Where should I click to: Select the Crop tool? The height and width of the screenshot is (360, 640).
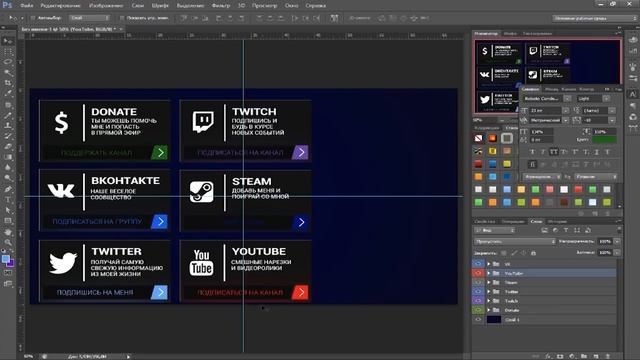click(x=8, y=83)
